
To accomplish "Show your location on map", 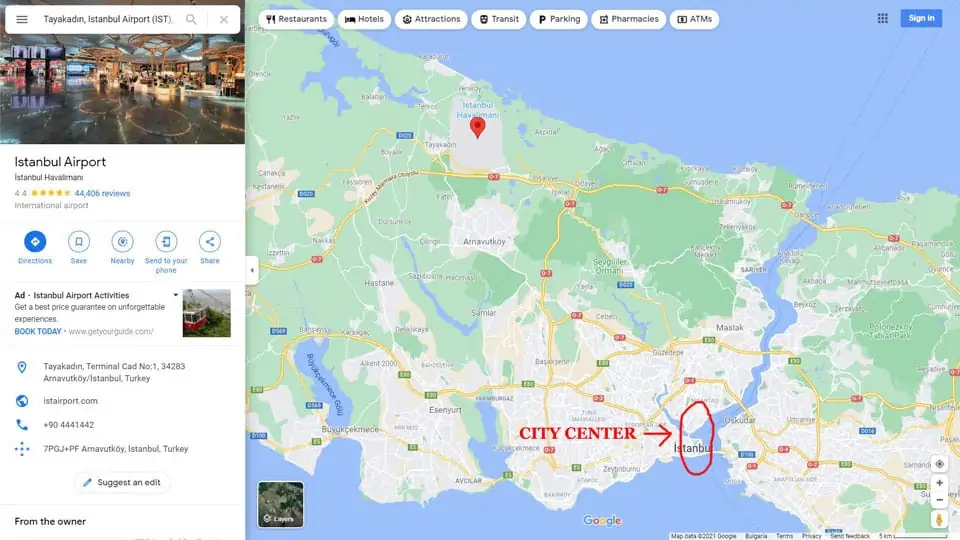I will pos(939,464).
